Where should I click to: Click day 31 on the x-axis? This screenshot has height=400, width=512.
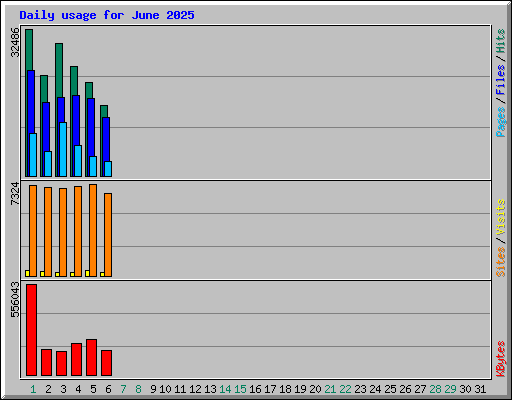[480, 389]
